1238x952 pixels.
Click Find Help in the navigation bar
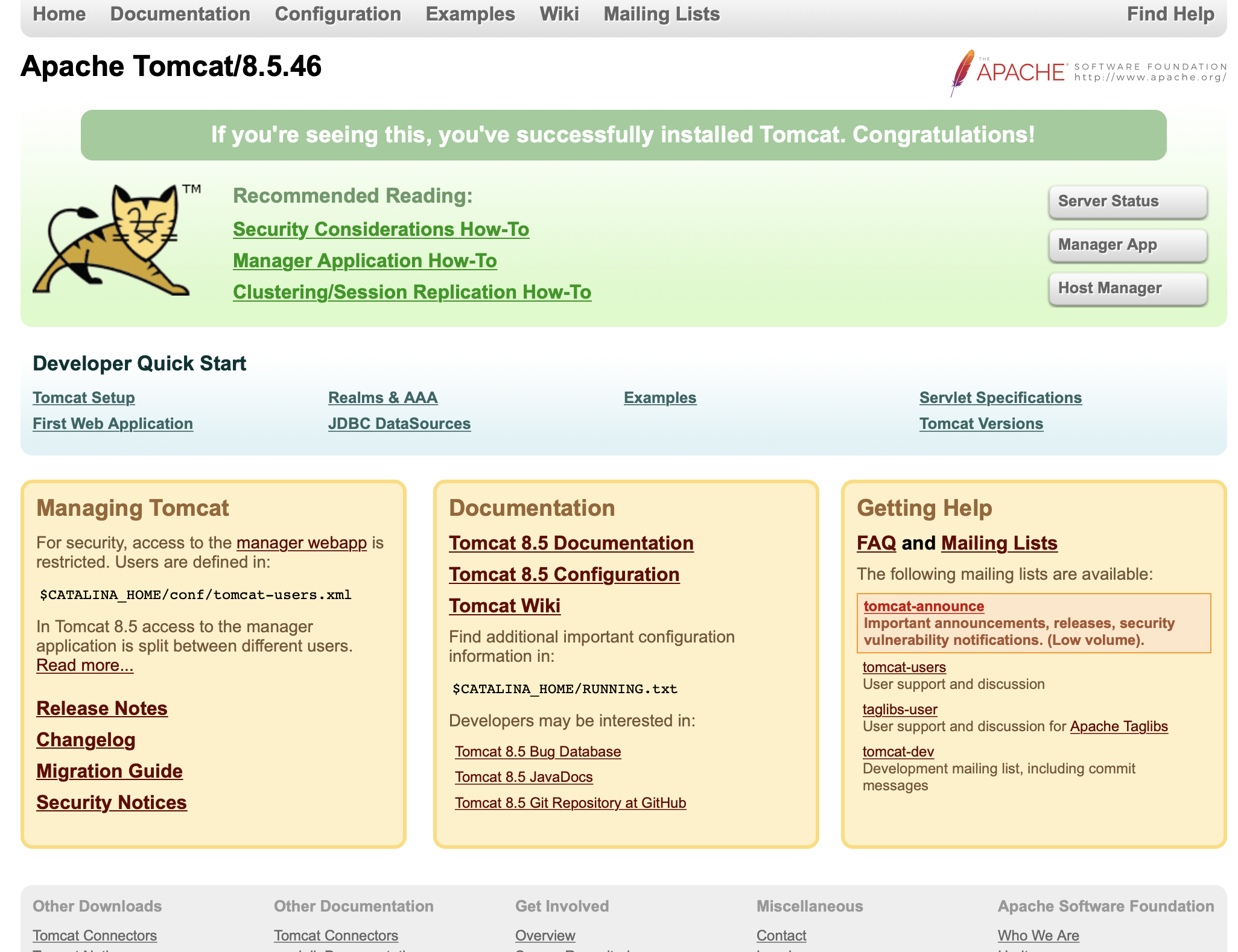tap(1170, 14)
